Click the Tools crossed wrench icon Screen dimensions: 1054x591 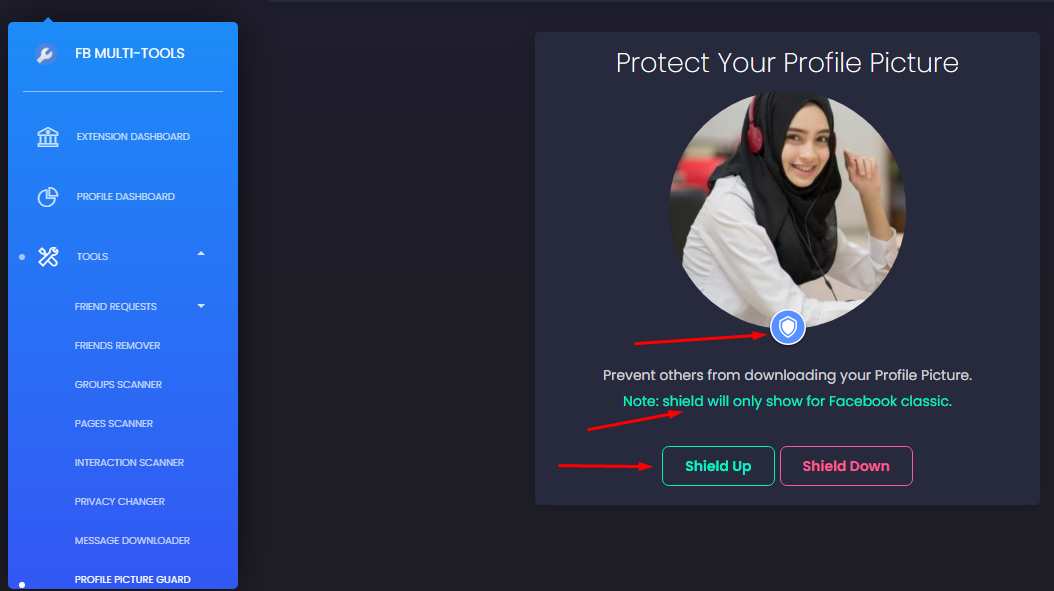point(48,256)
